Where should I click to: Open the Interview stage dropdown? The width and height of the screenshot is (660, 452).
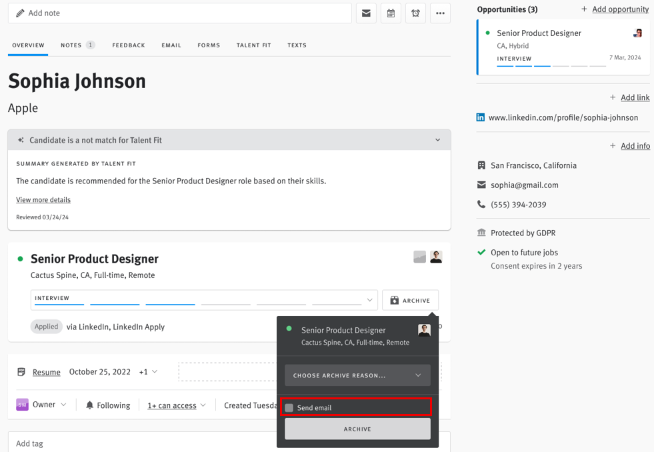point(200,299)
